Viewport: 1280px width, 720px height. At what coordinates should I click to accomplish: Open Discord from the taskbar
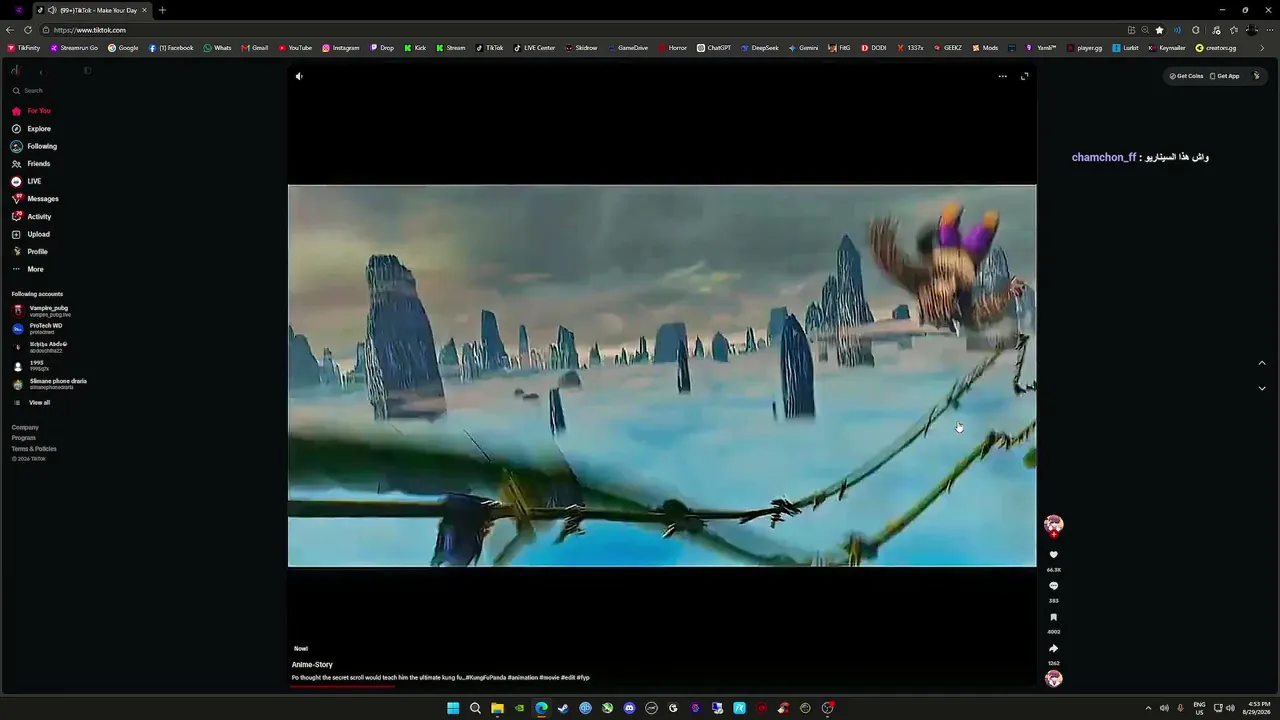[x=629, y=708]
